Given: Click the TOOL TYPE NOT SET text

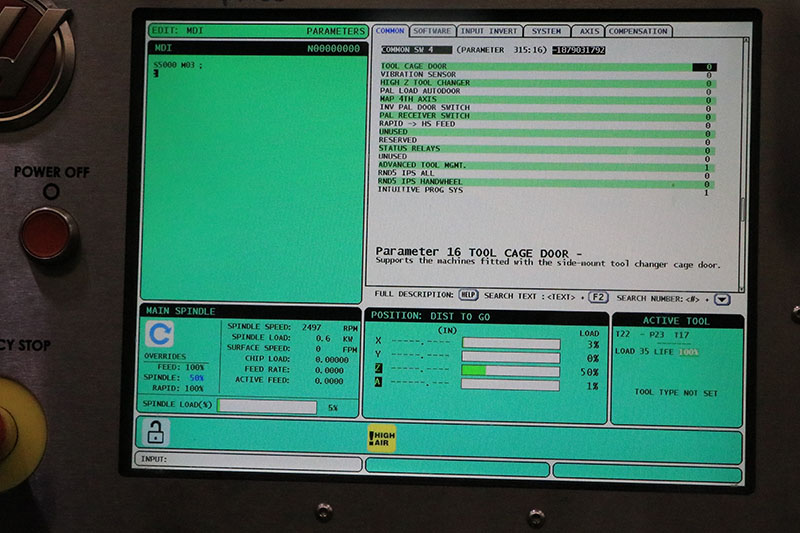Looking at the screenshot, I should click(676, 393).
